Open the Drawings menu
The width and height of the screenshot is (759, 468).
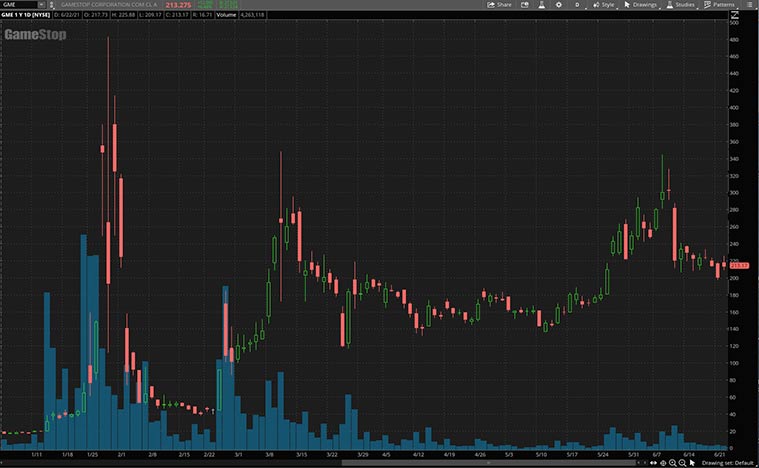click(x=640, y=5)
